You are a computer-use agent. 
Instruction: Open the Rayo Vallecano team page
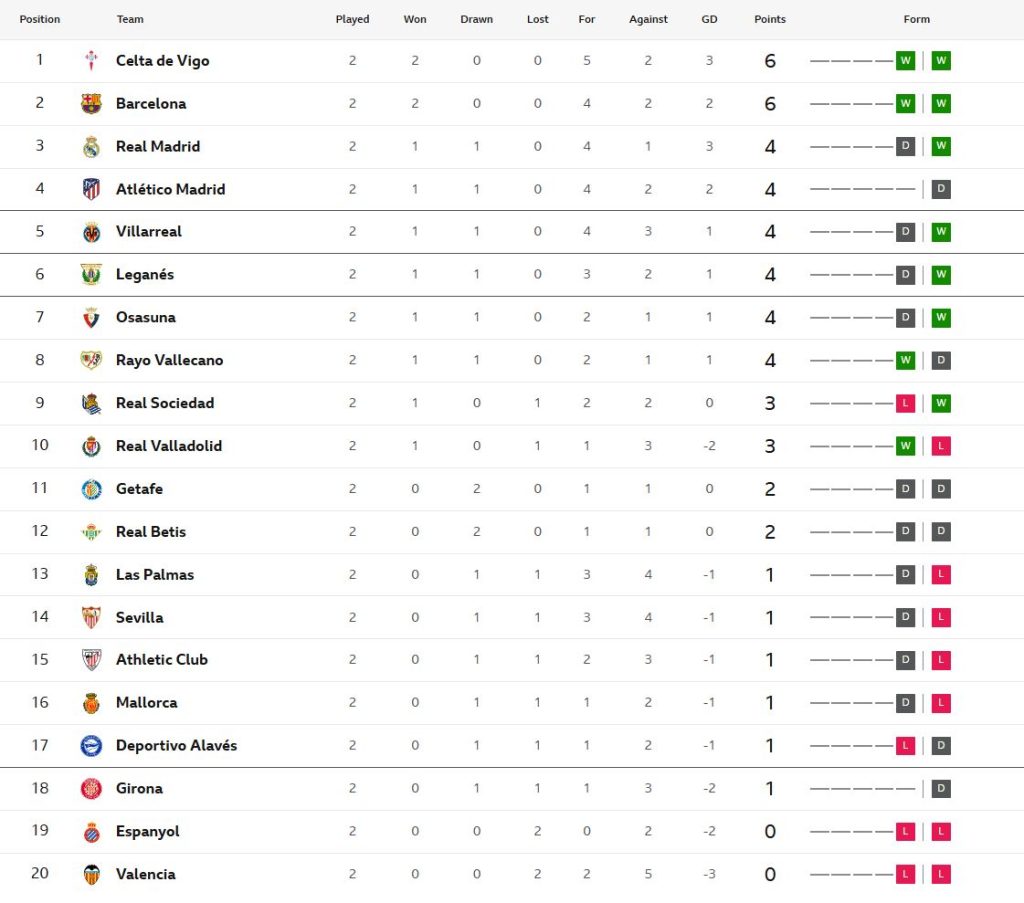pos(169,360)
